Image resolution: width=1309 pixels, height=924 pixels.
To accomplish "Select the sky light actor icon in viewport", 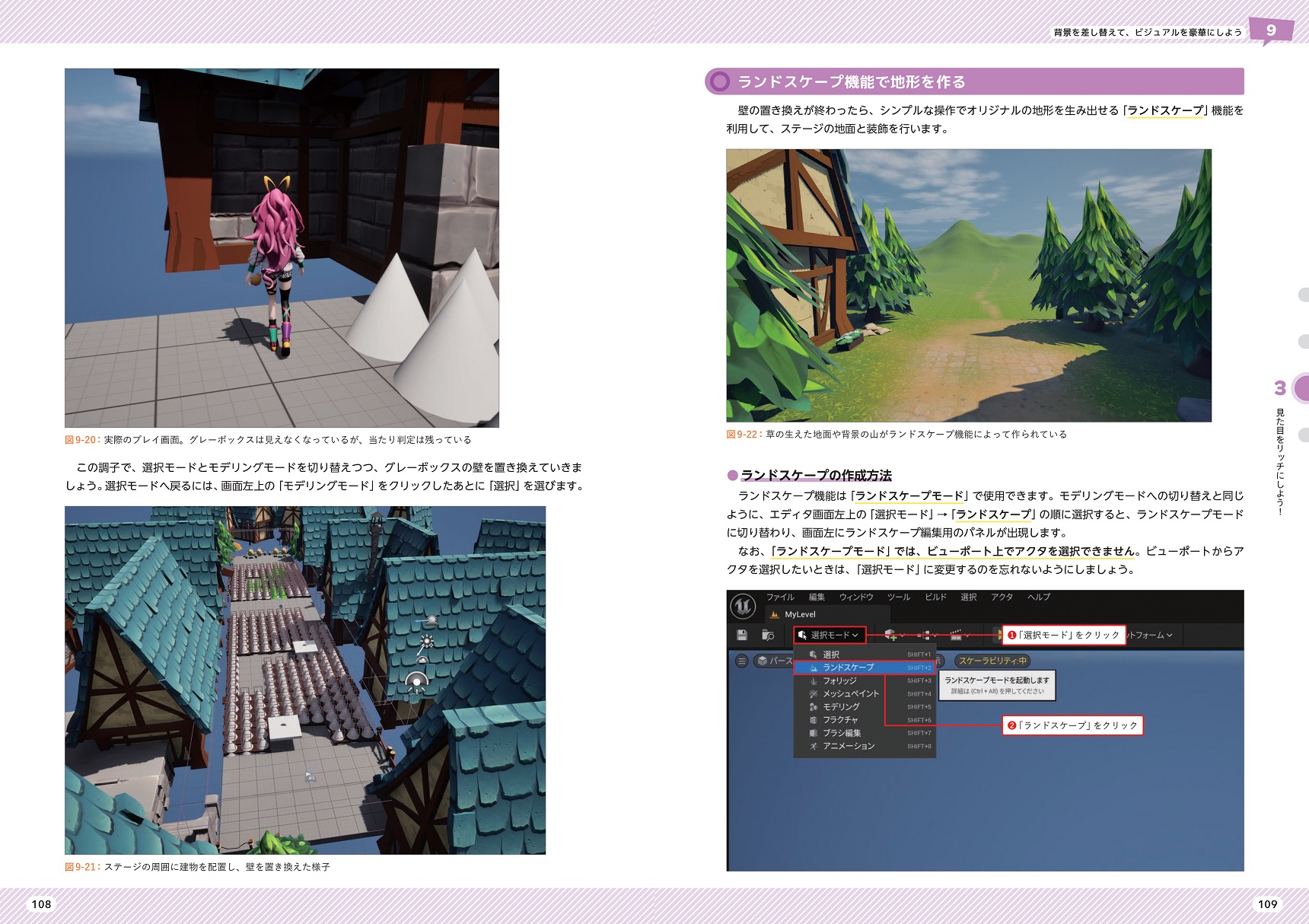I will [x=416, y=681].
